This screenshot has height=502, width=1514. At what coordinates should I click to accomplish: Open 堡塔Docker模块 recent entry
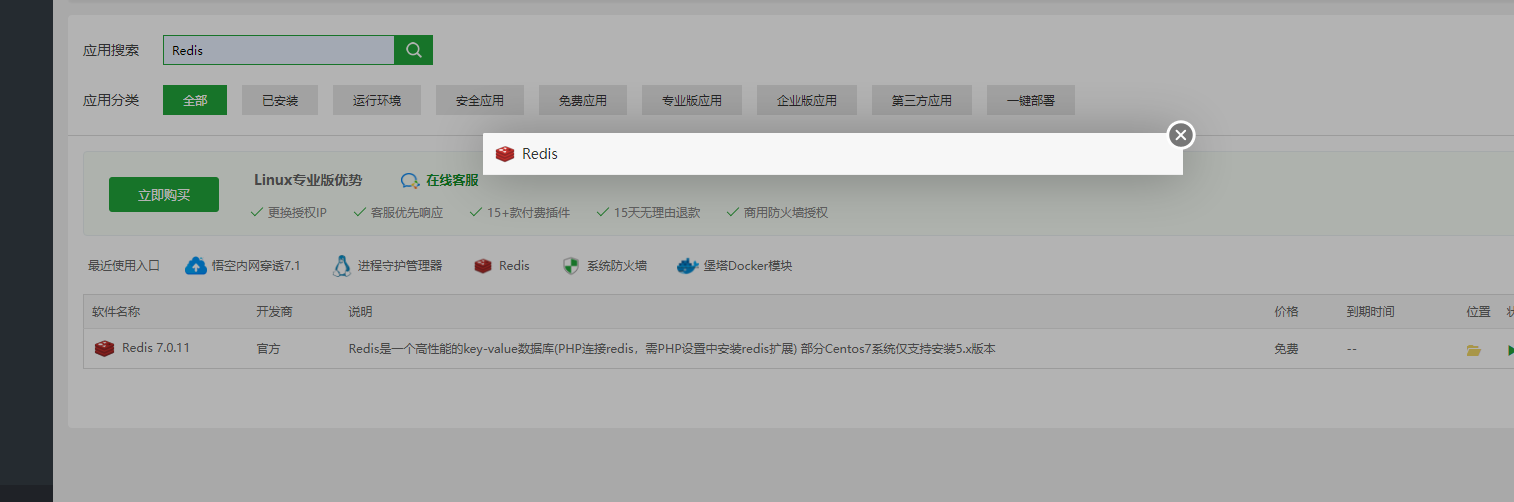[748, 266]
